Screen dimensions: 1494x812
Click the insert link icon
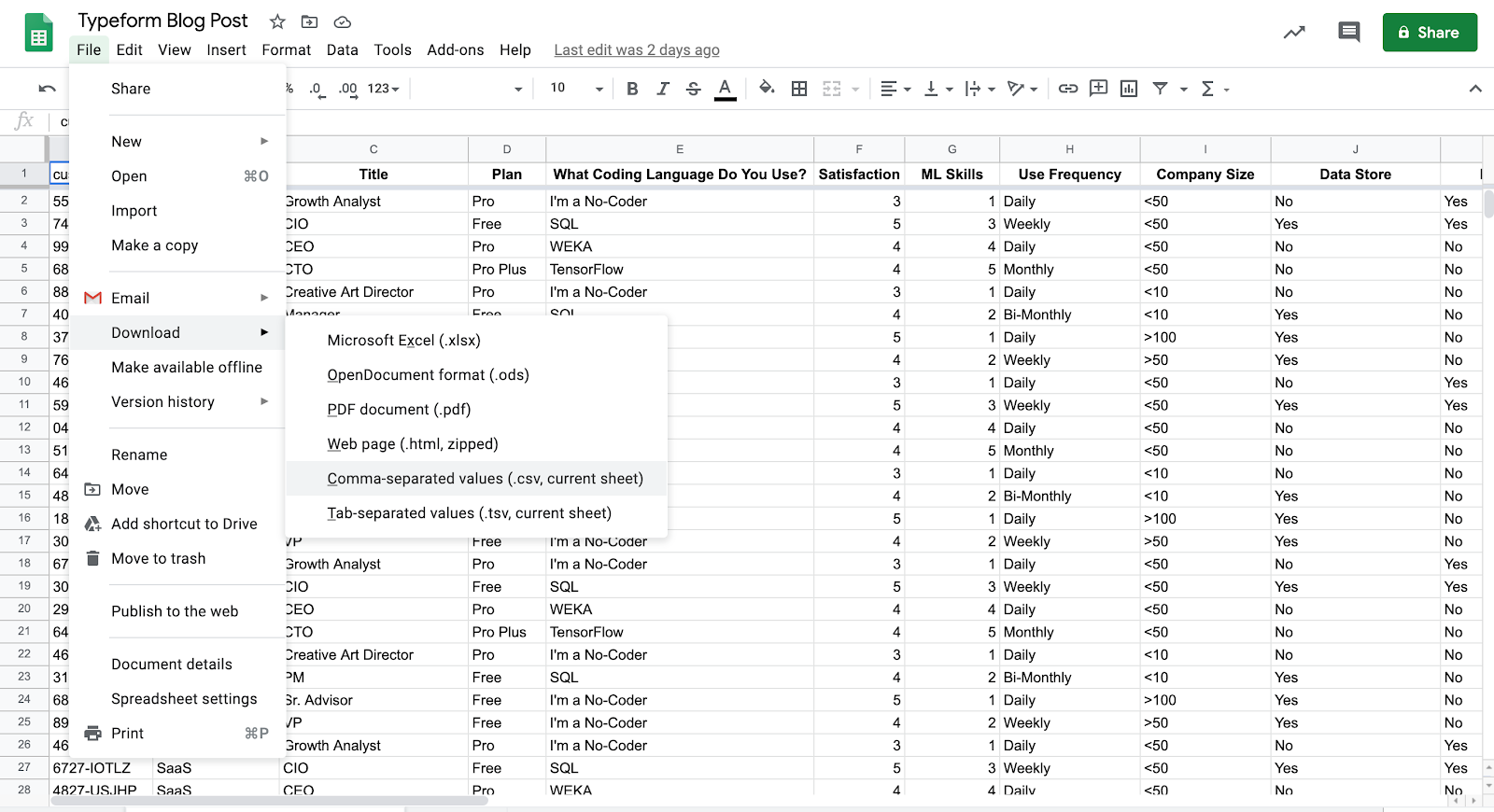1068,89
